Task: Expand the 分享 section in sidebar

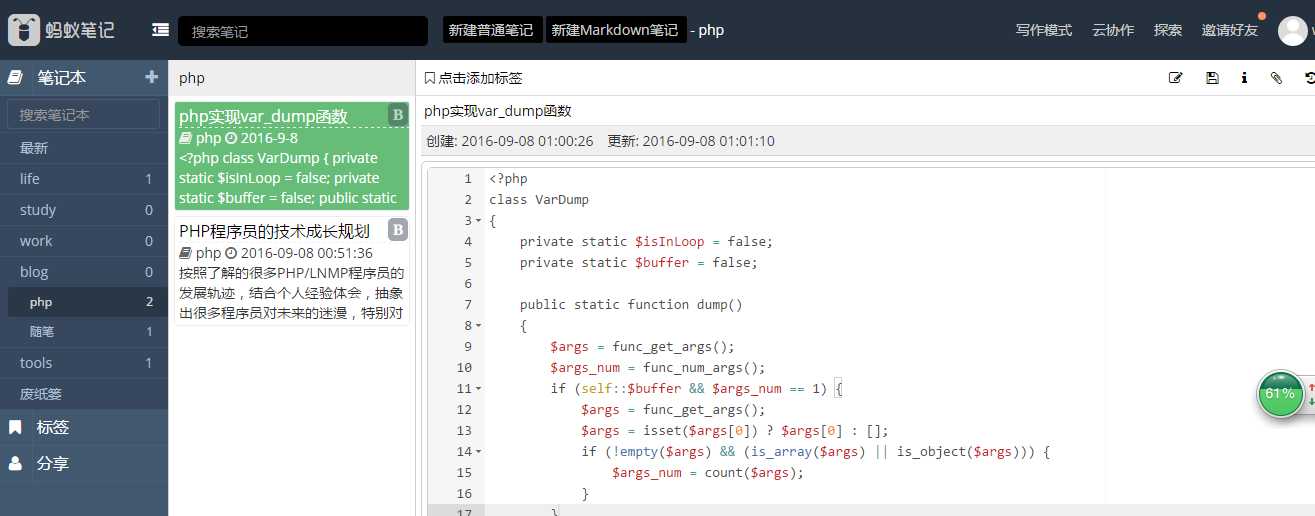Action: point(84,464)
